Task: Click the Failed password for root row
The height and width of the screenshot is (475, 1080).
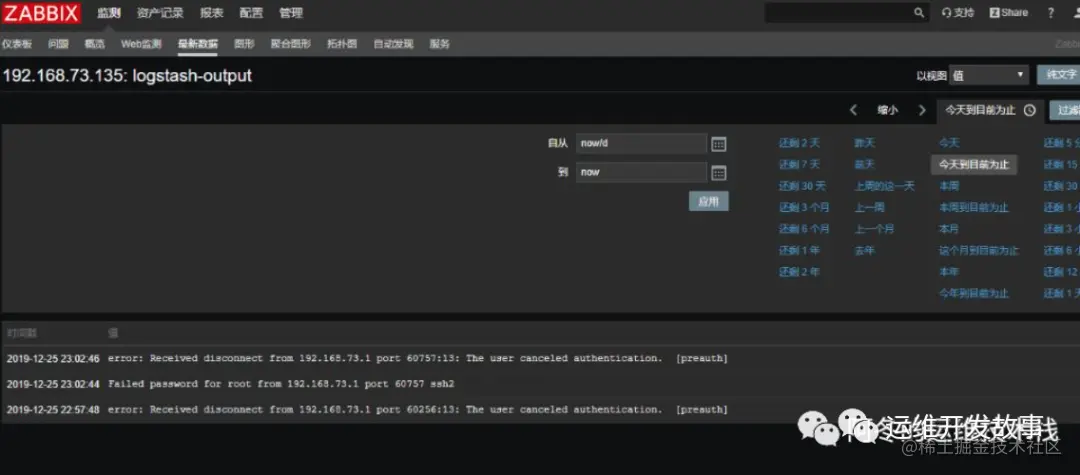Action: coord(540,383)
